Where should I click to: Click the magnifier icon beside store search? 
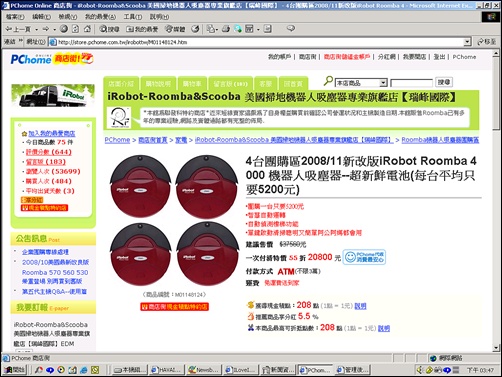pos(328,81)
